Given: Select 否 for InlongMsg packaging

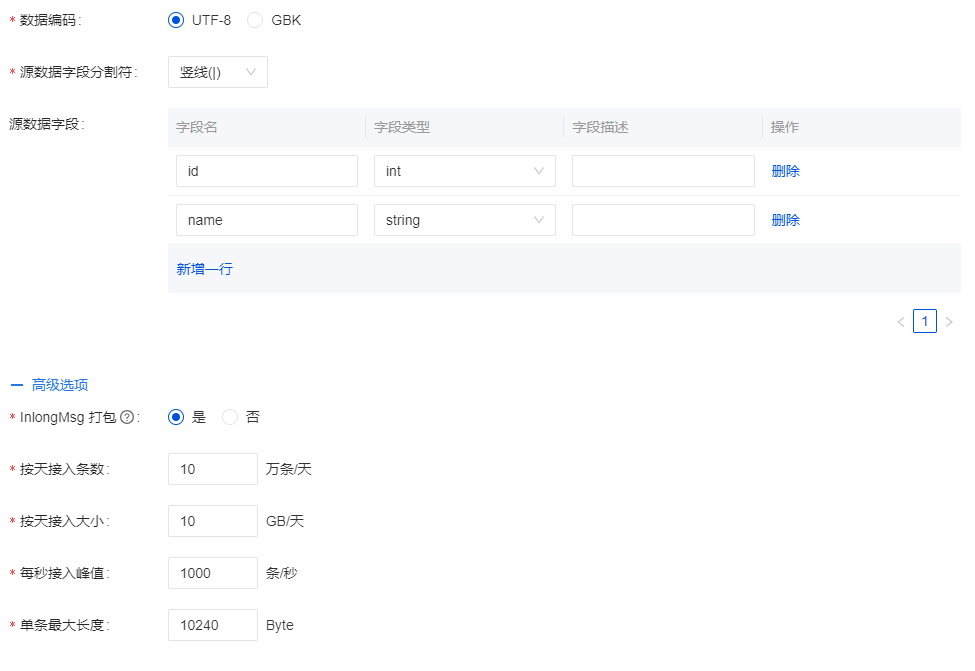Looking at the screenshot, I should pos(231,418).
